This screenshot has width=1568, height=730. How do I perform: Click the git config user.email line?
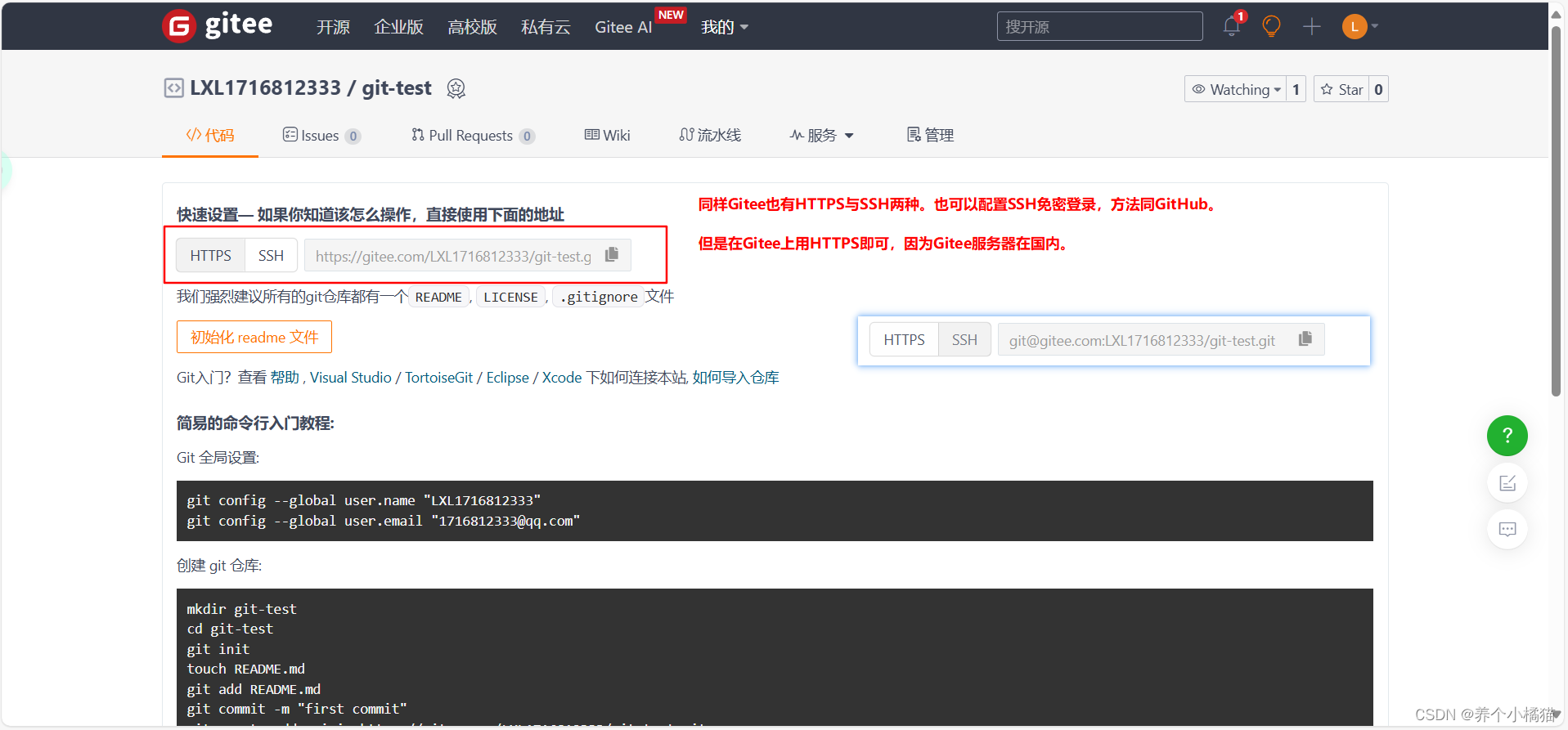coord(384,521)
